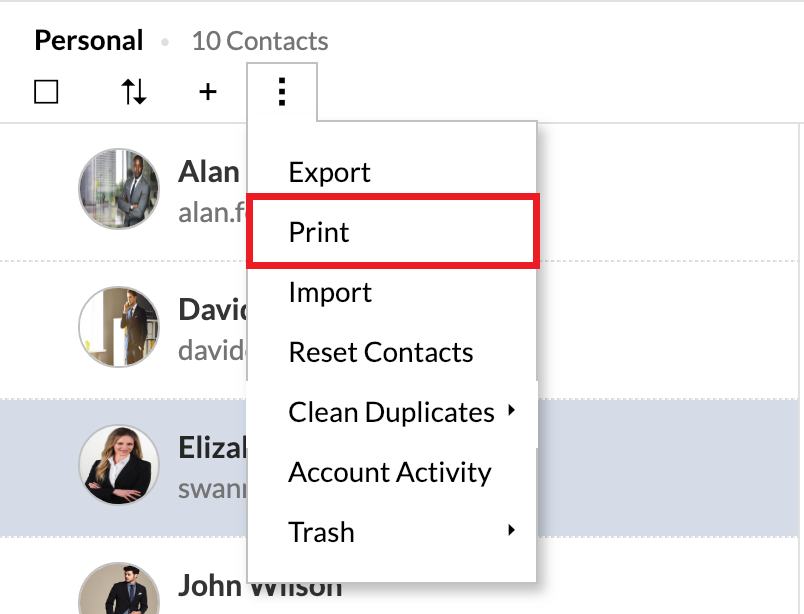
Task: Click the 10 Contacts count label
Action: pyautogui.click(x=259, y=41)
